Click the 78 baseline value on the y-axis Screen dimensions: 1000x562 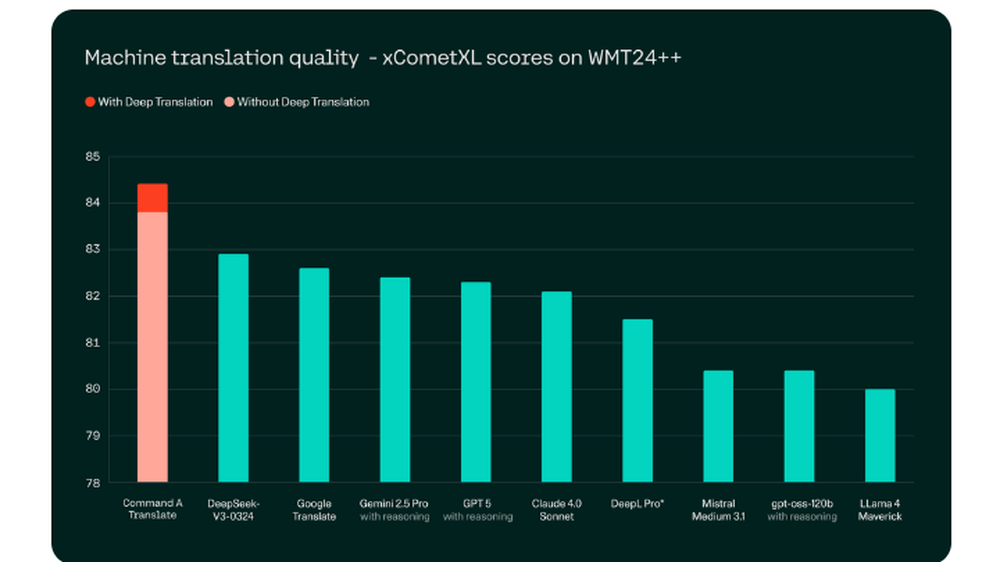pos(92,483)
